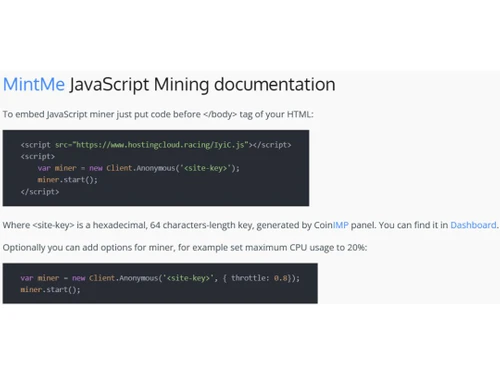500x375 pixels.
Task: Click the "Optionally you can add options" sentence
Action: pyautogui.click(x=185, y=248)
